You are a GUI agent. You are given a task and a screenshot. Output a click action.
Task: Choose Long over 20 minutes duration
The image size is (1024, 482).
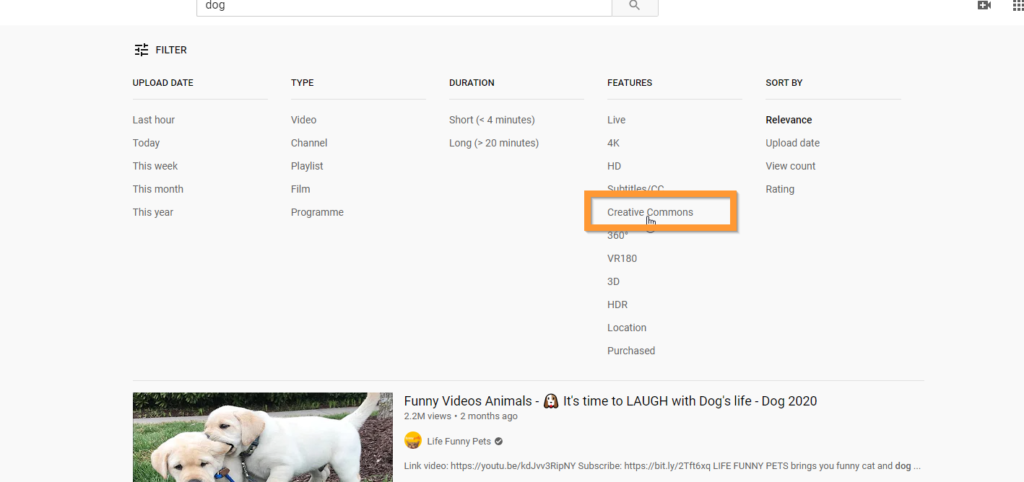(494, 143)
